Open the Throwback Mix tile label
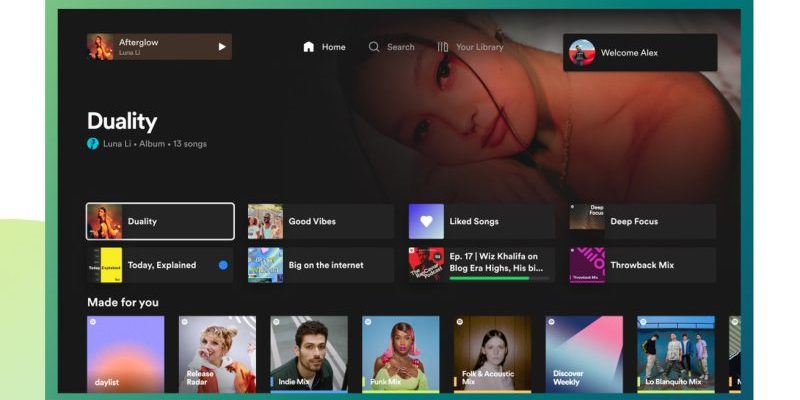This screenshot has height=400, width=800. 642,265
